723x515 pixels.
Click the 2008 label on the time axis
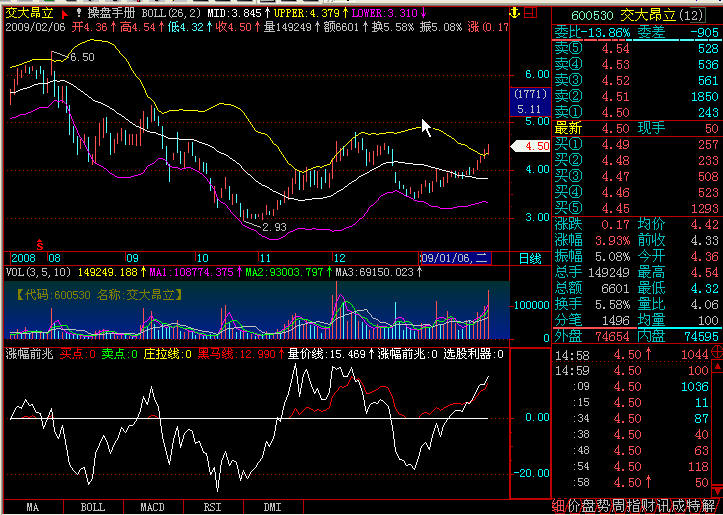[24, 258]
